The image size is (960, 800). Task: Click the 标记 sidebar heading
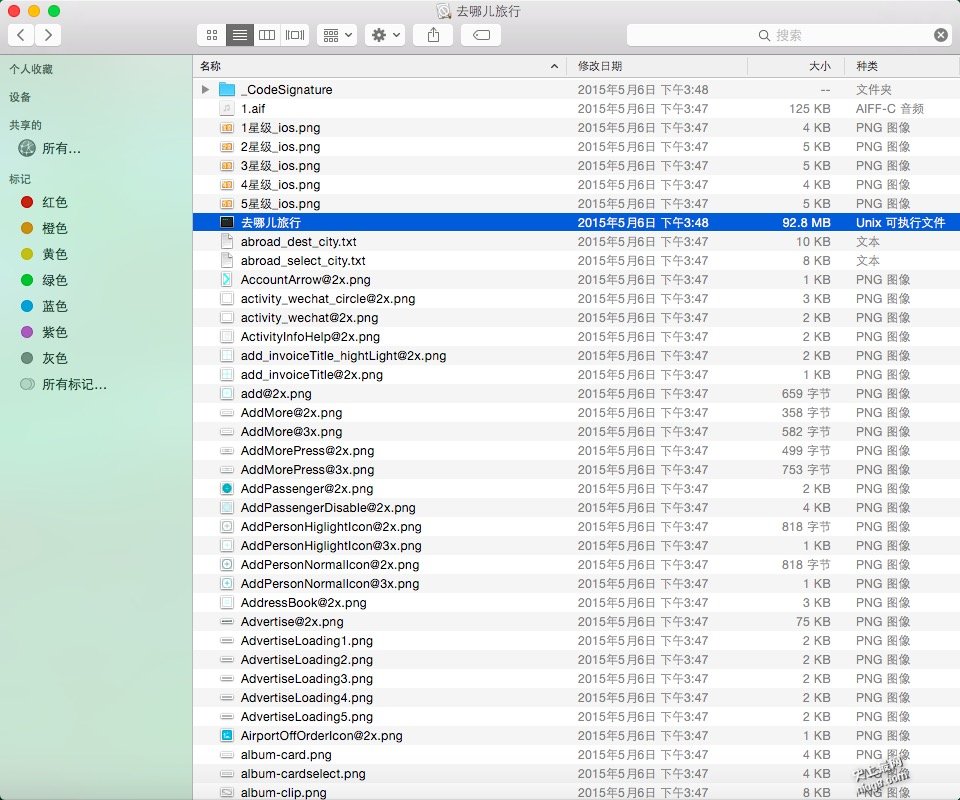(x=20, y=179)
